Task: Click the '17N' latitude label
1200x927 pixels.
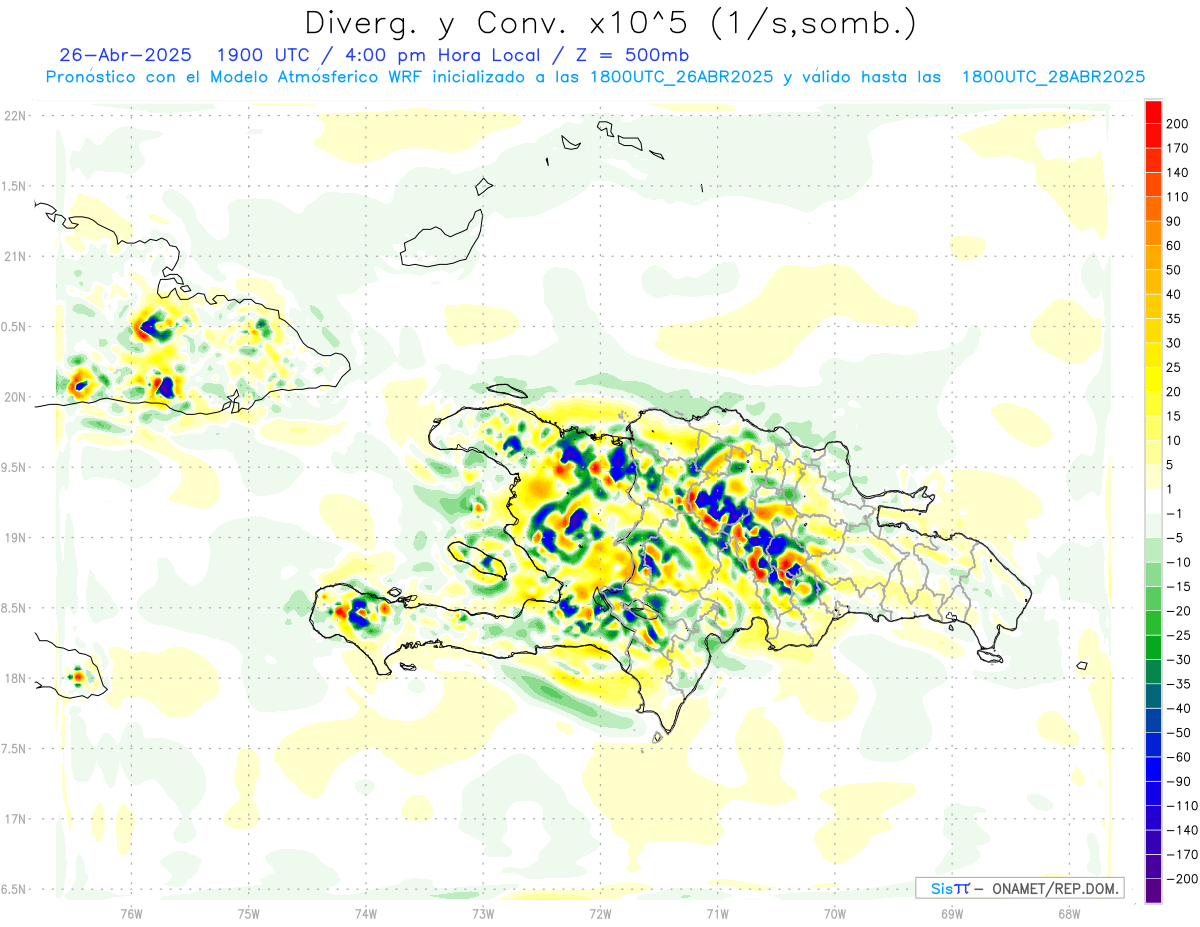Action: 14,819
